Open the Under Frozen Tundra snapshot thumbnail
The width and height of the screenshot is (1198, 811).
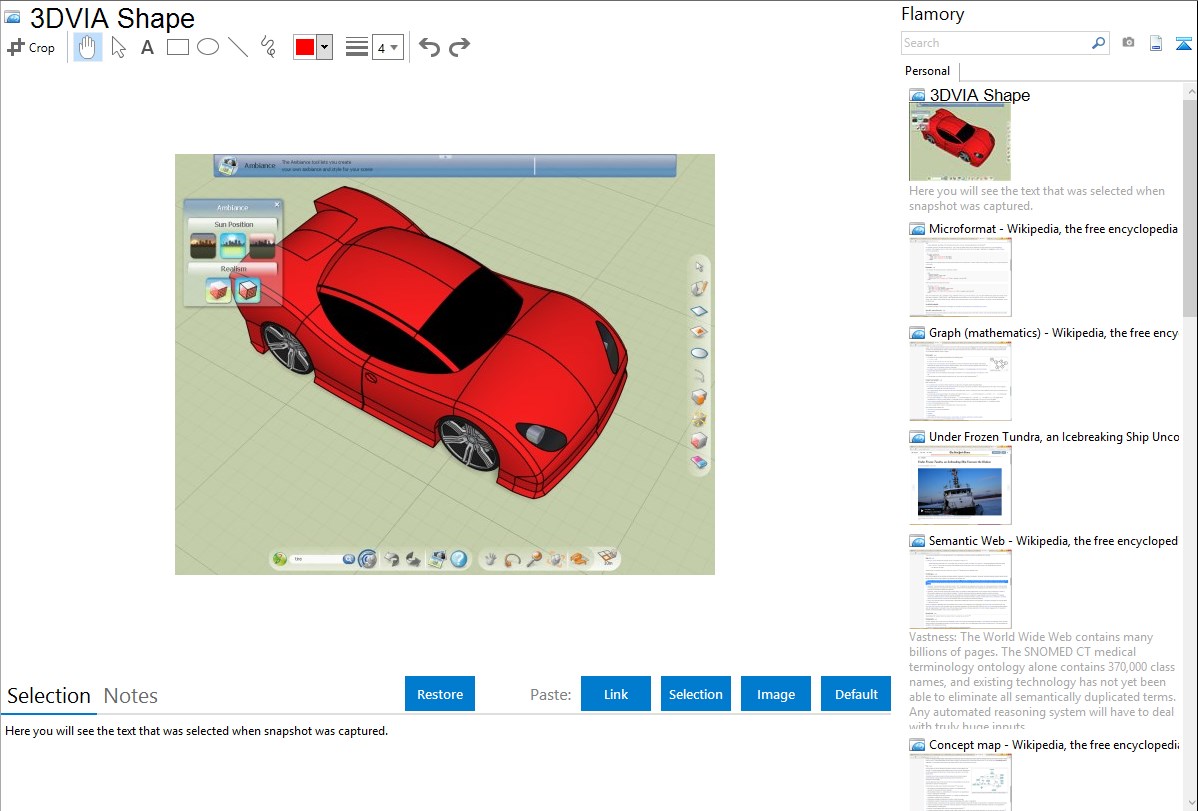(960, 485)
